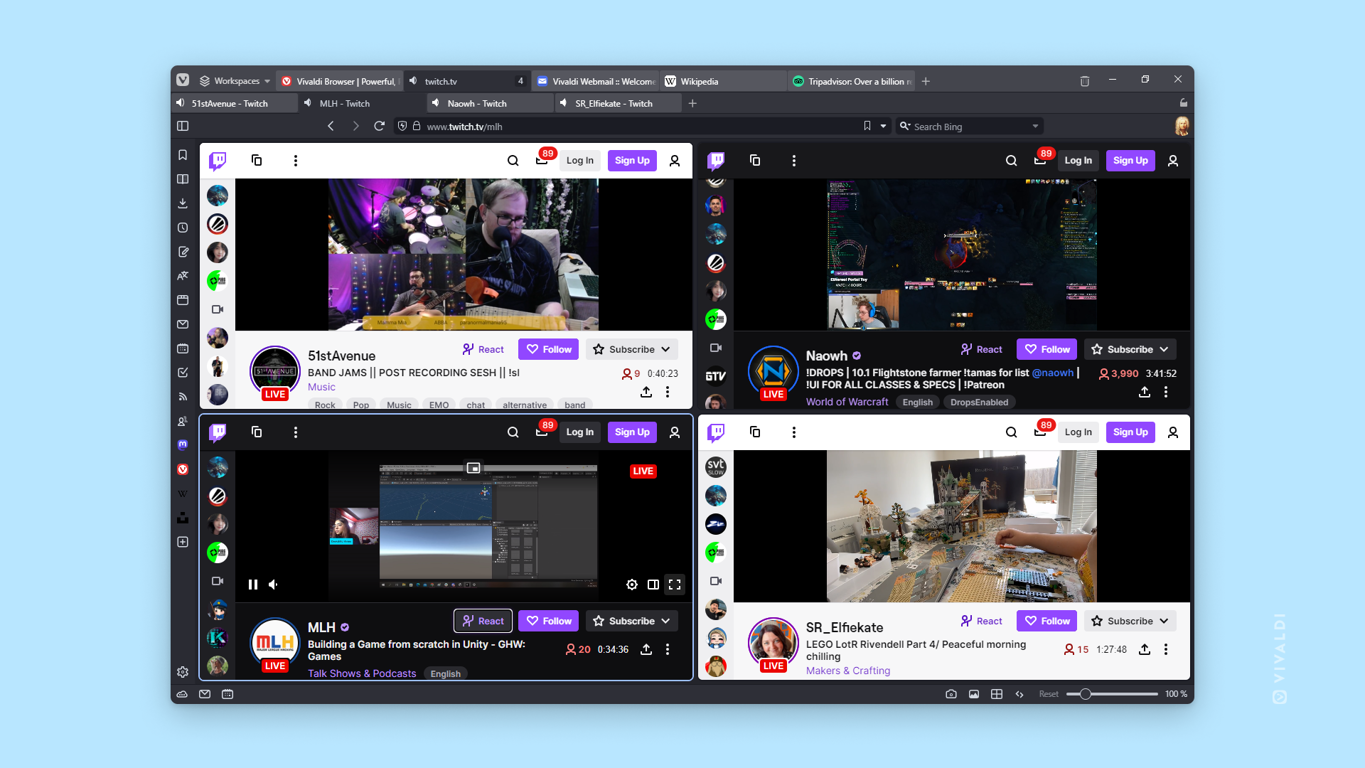Open the Downloads panel
Screen dimensions: 1365x768
point(183,203)
